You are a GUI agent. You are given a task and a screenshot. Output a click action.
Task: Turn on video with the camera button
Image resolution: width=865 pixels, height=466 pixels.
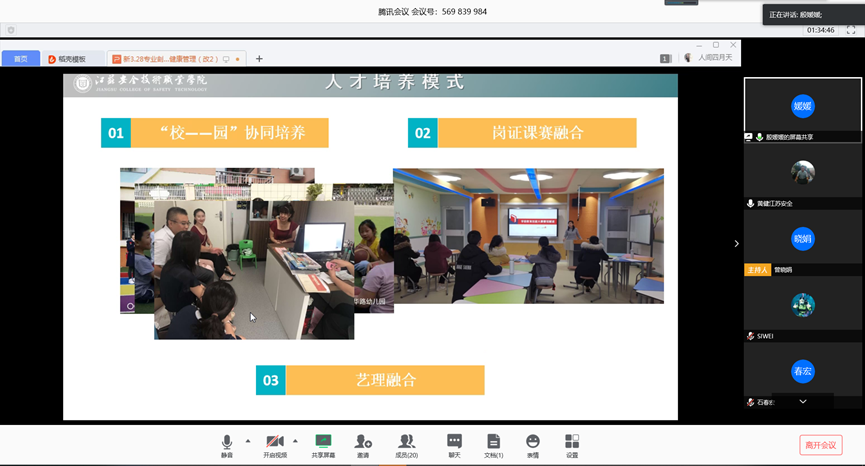pyautogui.click(x=275, y=442)
